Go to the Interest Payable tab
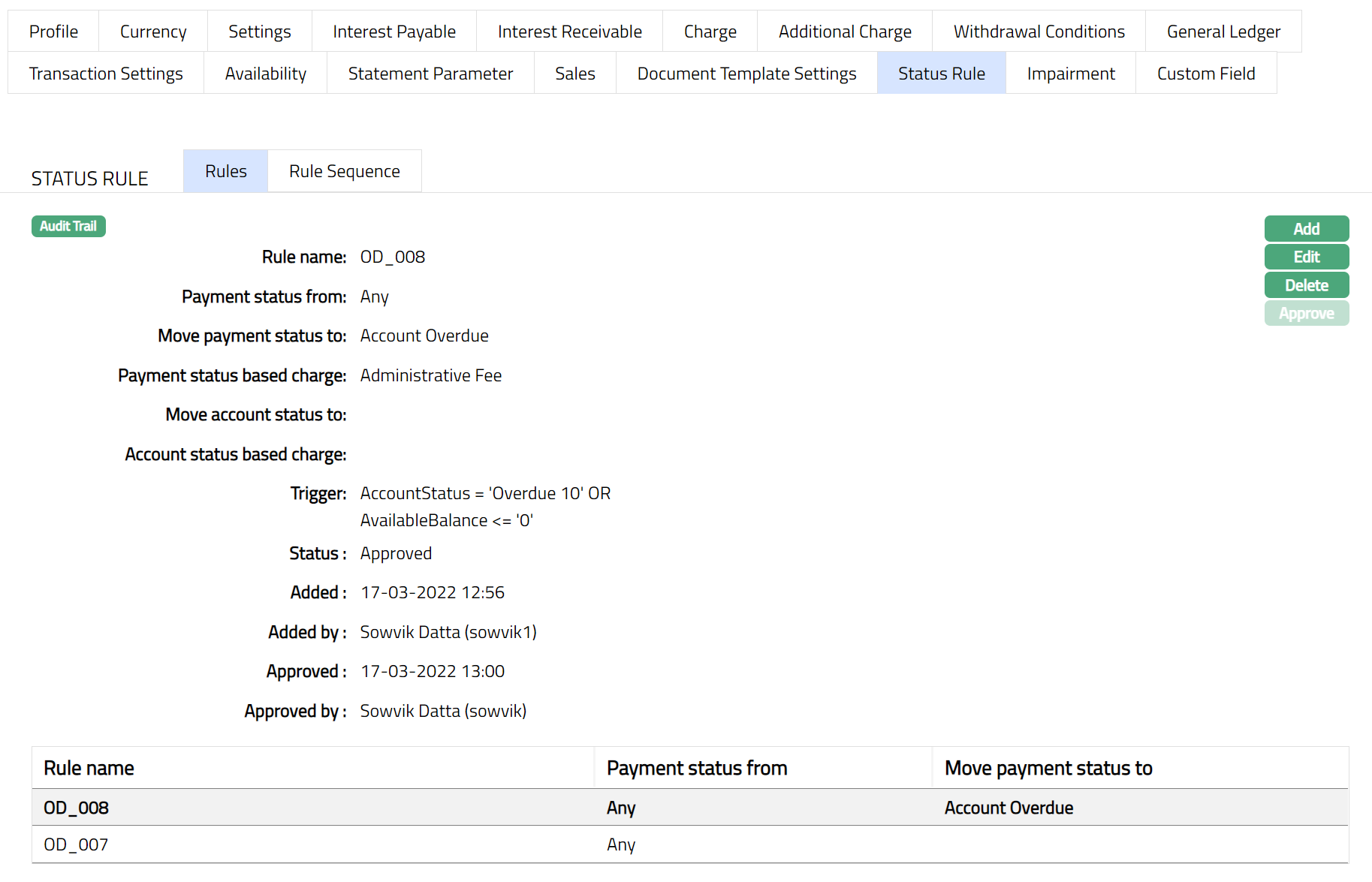1372x882 pixels. 394,32
